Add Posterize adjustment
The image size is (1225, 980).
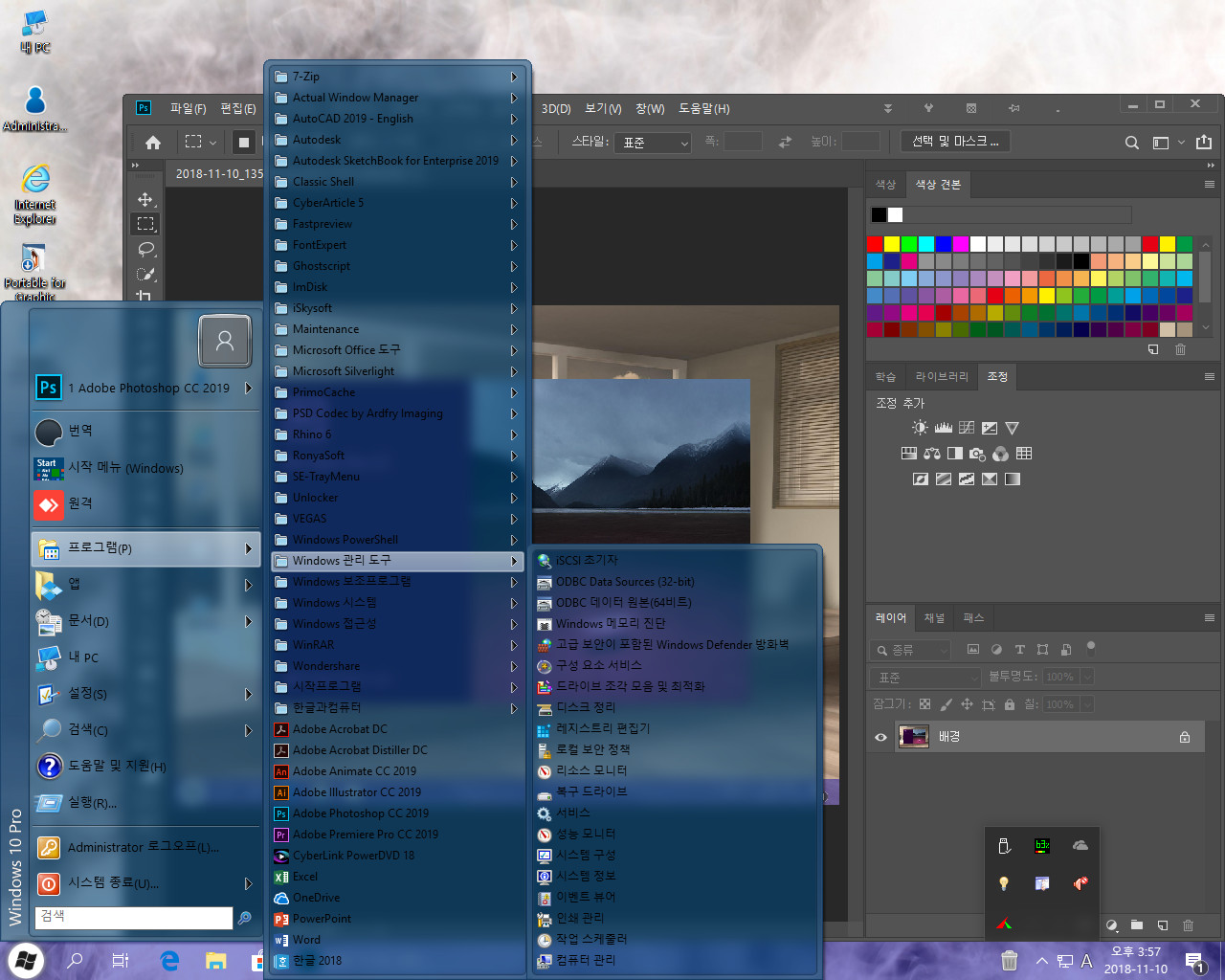944,479
